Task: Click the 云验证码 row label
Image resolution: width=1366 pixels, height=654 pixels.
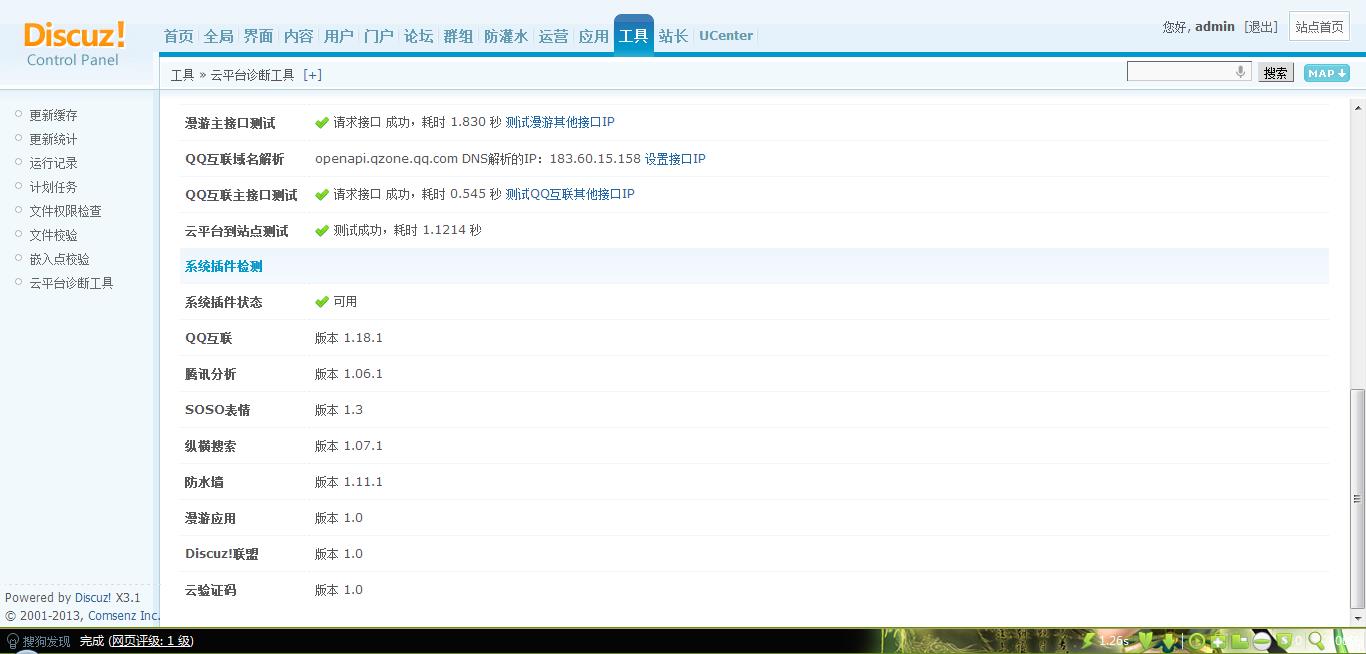Action: [x=210, y=590]
